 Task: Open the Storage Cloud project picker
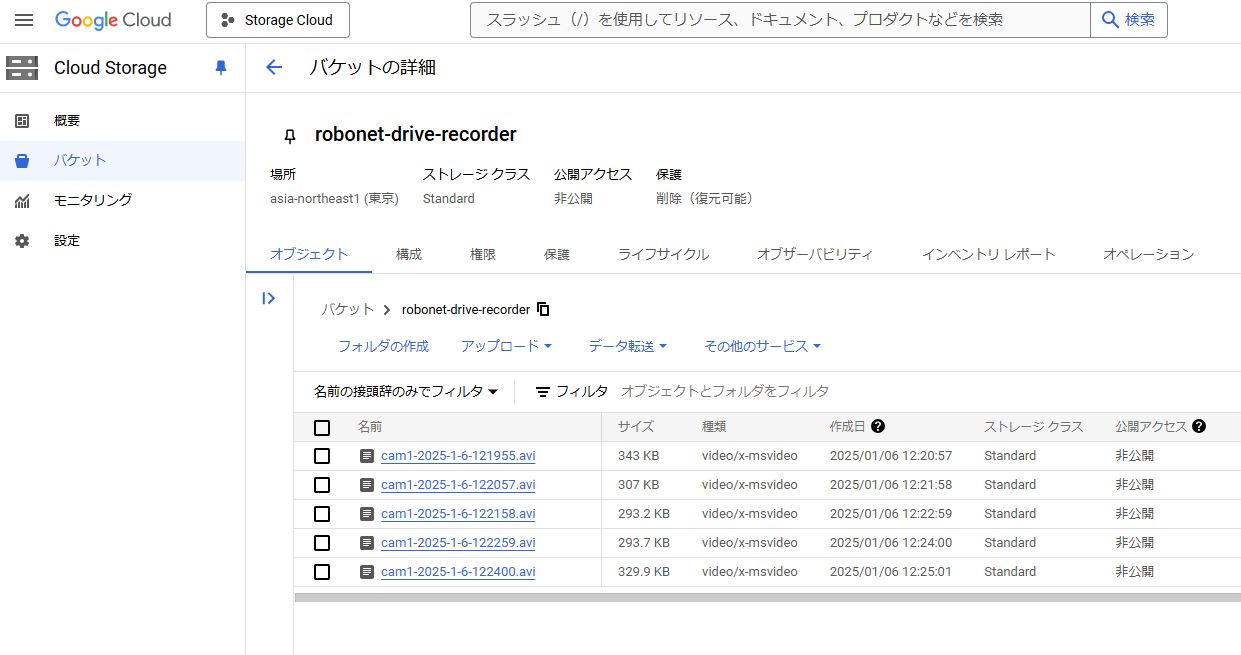click(278, 20)
